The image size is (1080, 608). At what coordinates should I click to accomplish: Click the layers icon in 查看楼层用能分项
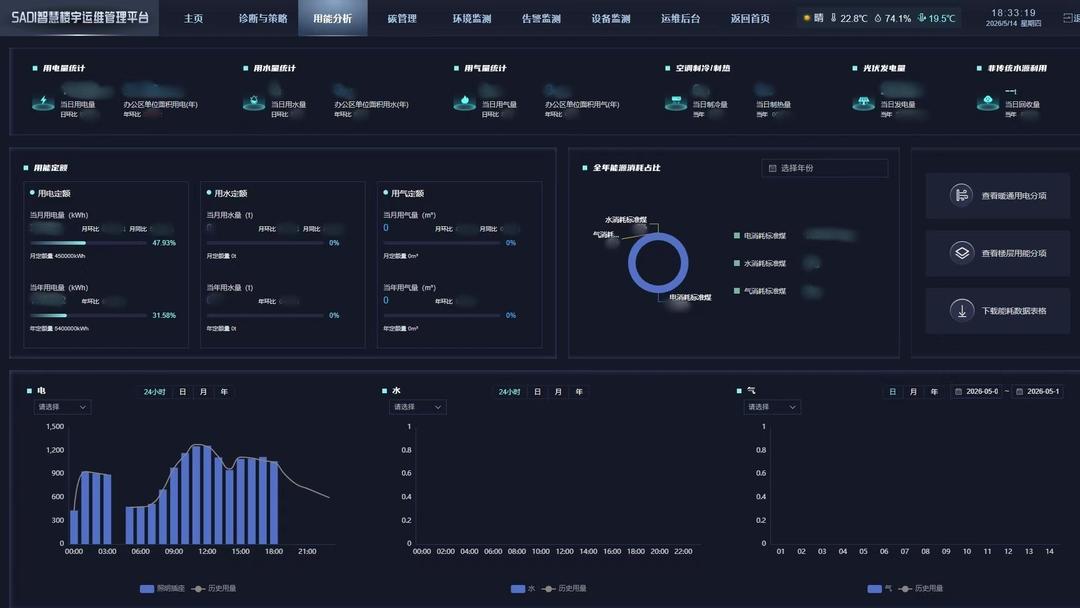(x=962, y=253)
